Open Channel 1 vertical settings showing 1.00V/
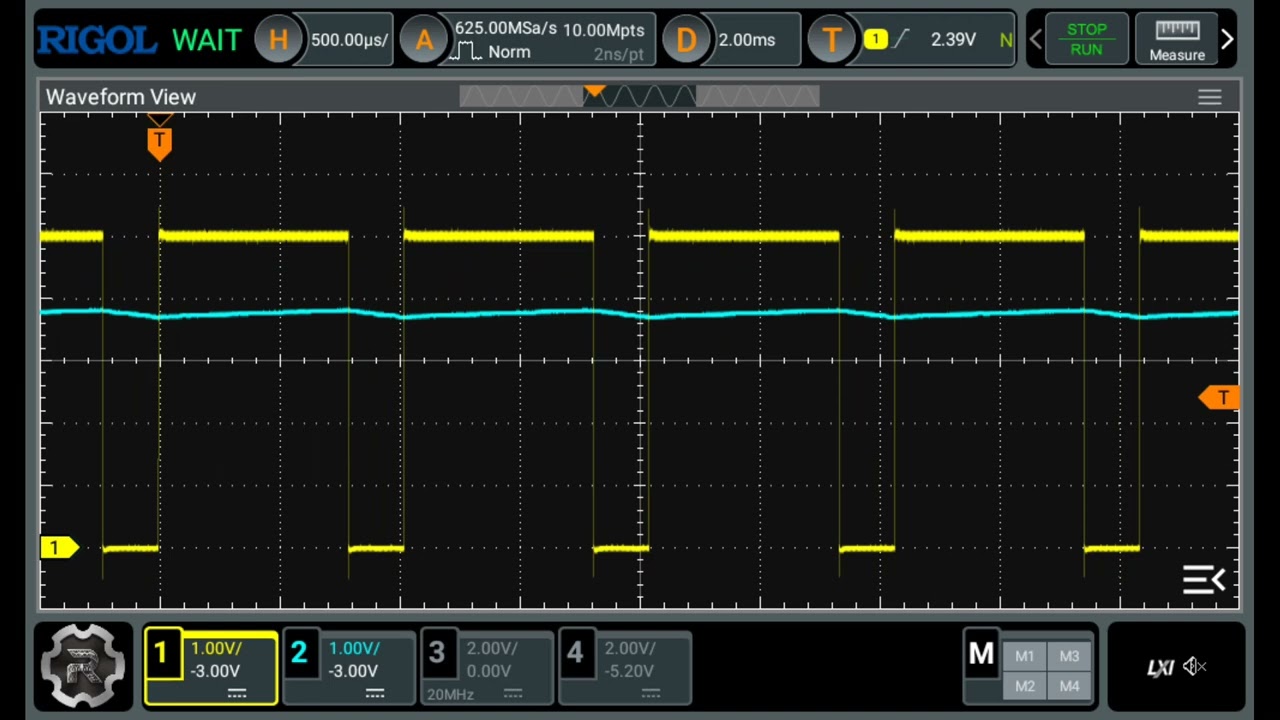1280x720 pixels. coord(210,665)
